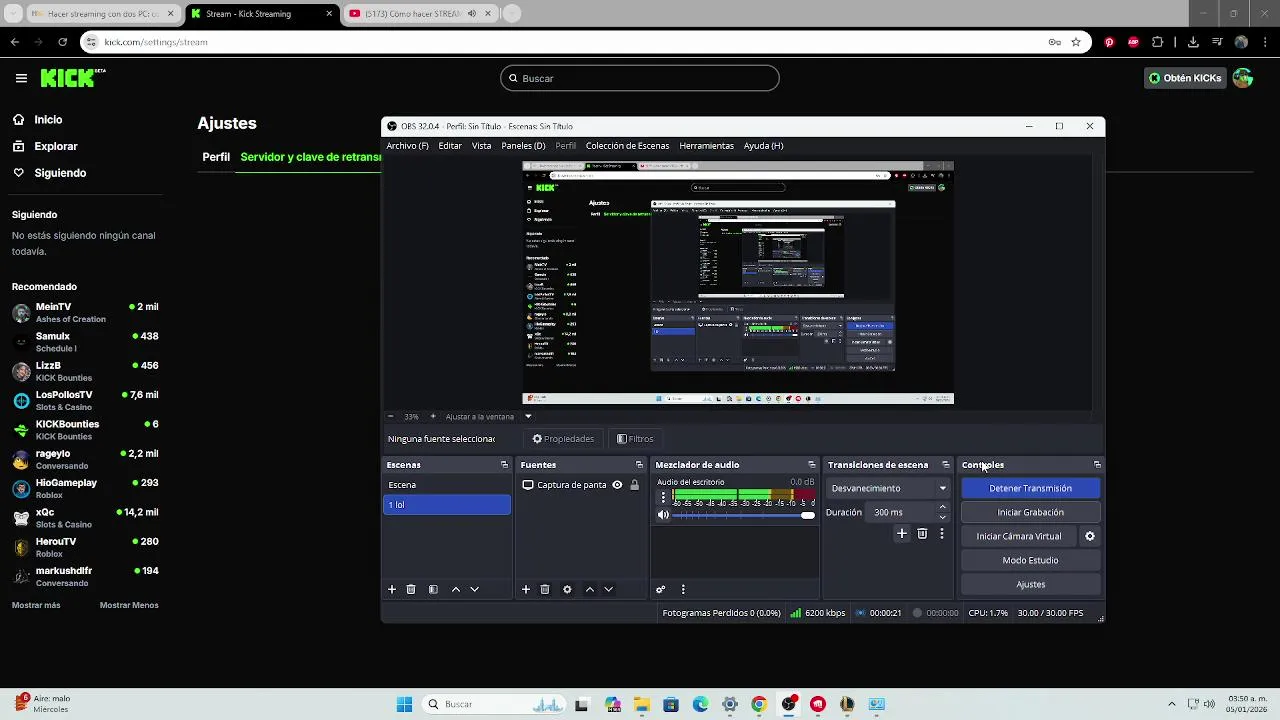Image resolution: width=1280 pixels, height=720 pixels.
Task: Open Google Chrome from the taskbar
Action: [759, 704]
